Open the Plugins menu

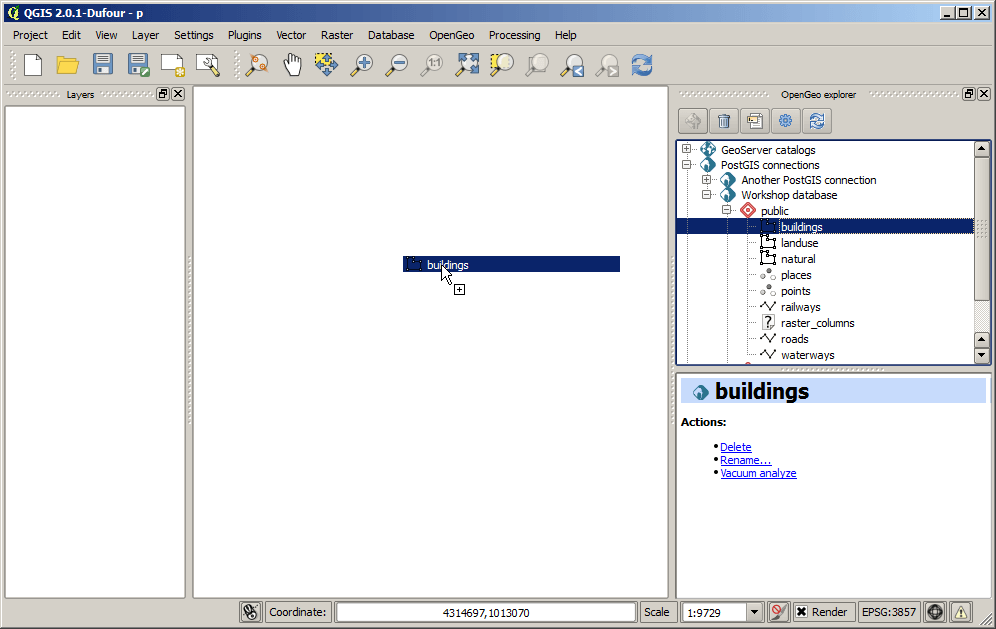pyautogui.click(x=245, y=35)
